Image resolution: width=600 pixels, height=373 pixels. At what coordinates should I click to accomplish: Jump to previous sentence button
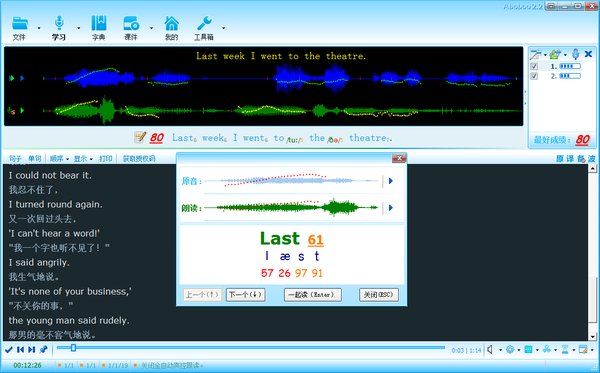[x=21, y=350]
